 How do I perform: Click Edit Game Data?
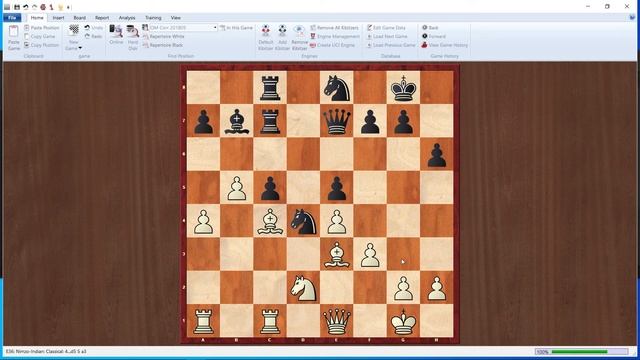point(386,28)
